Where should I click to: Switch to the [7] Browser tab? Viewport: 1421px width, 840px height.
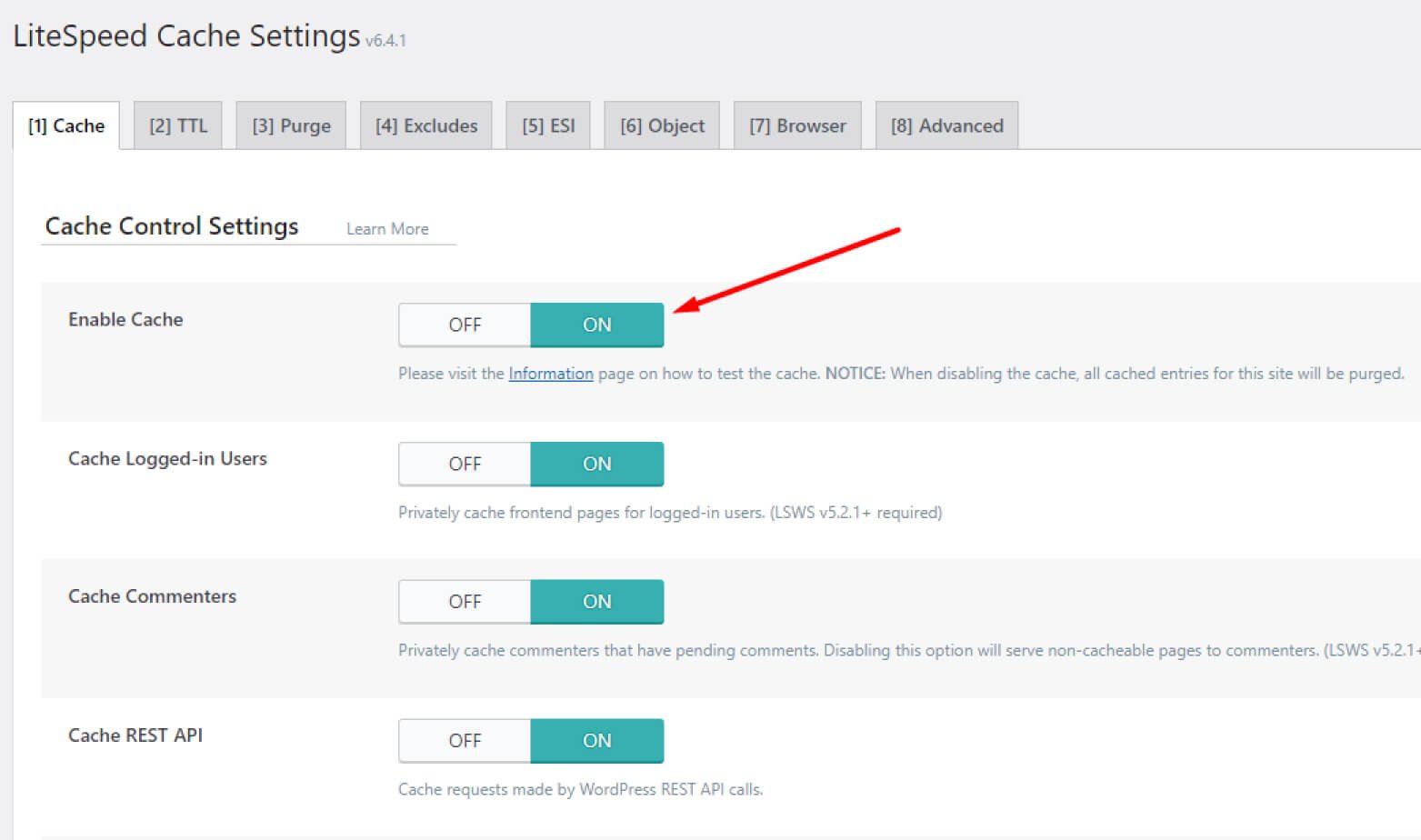pyautogui.click(x=797, y=125)
